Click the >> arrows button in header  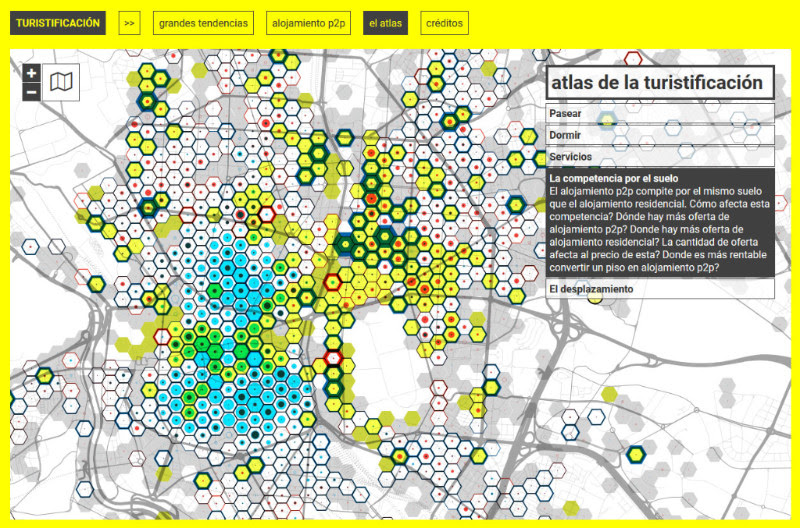(129, 23)
